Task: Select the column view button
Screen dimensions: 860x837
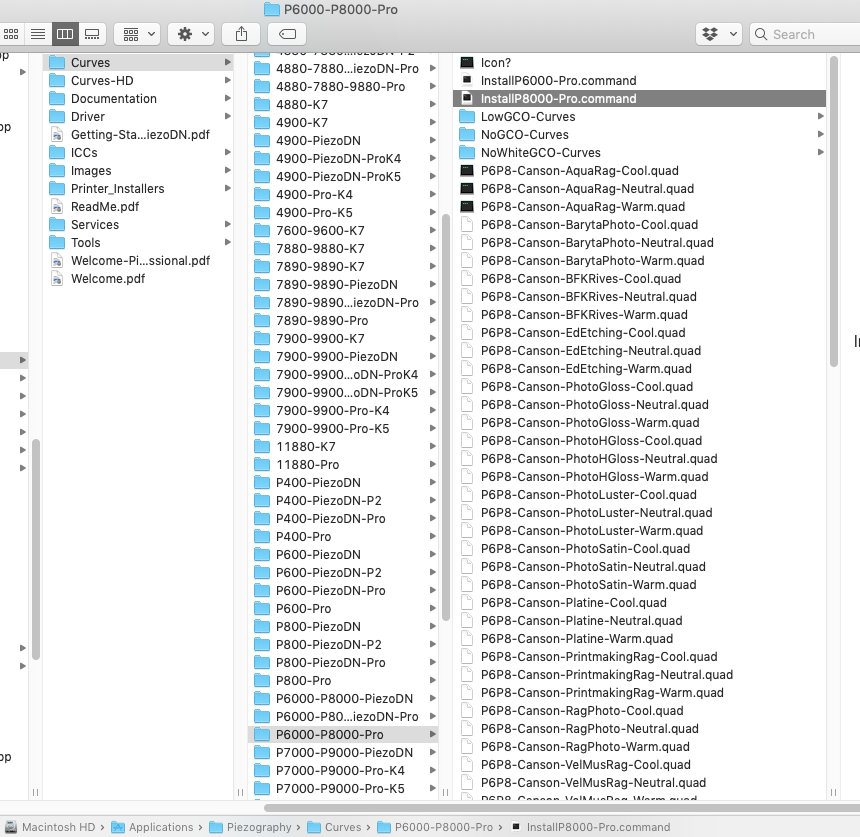Action: click(x=65, y=34)
